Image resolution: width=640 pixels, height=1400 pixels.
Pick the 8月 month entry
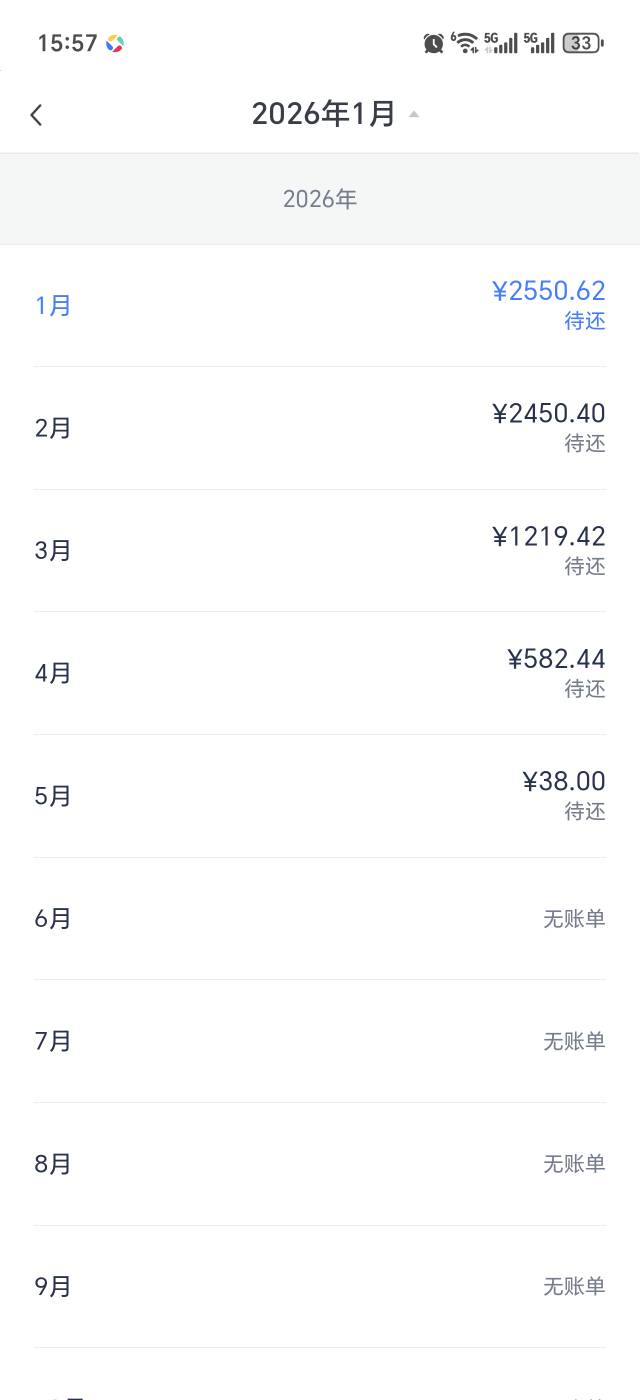click(x=320, y=1164)
